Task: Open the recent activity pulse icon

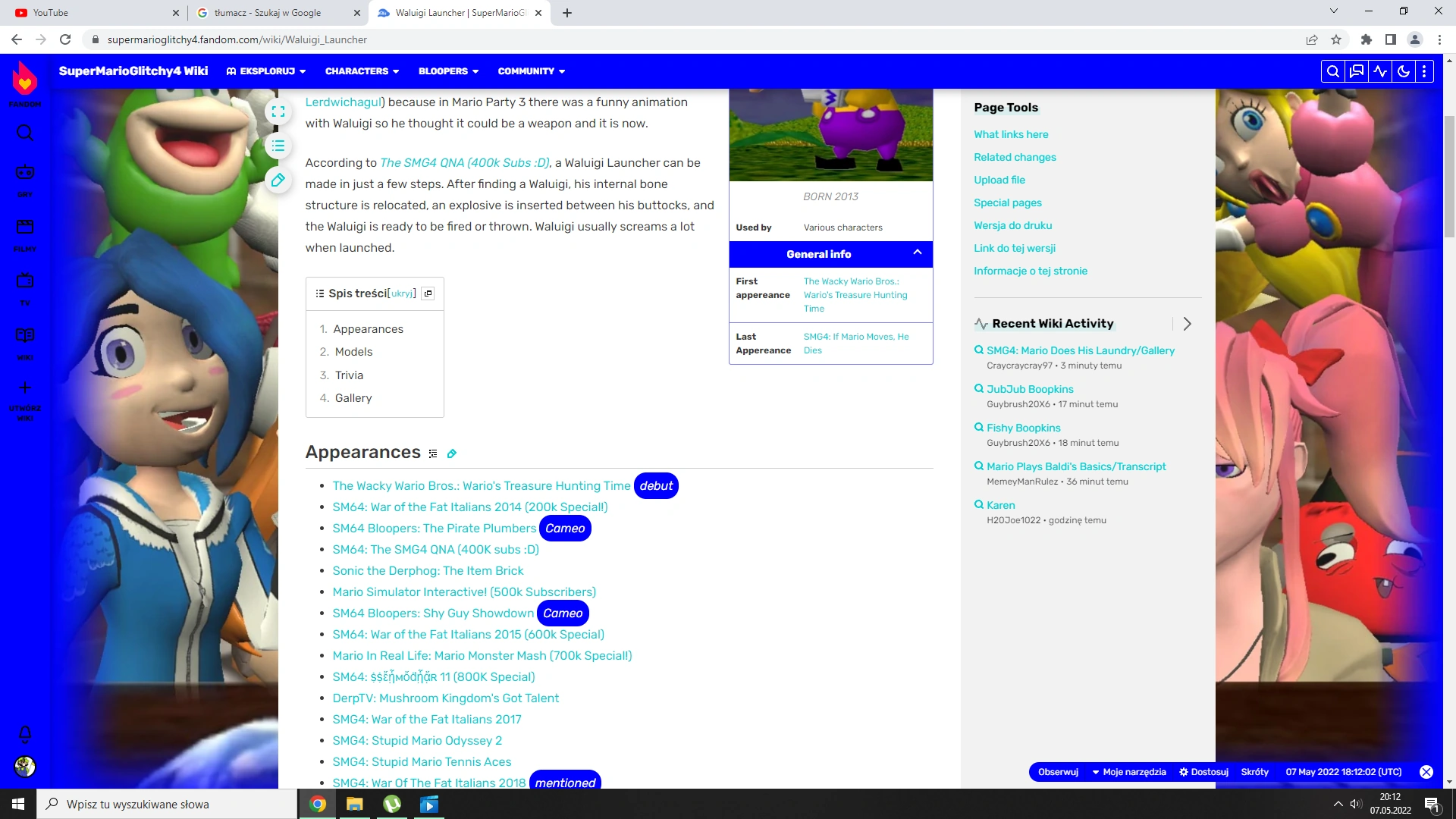Action: coord(1380,71)
